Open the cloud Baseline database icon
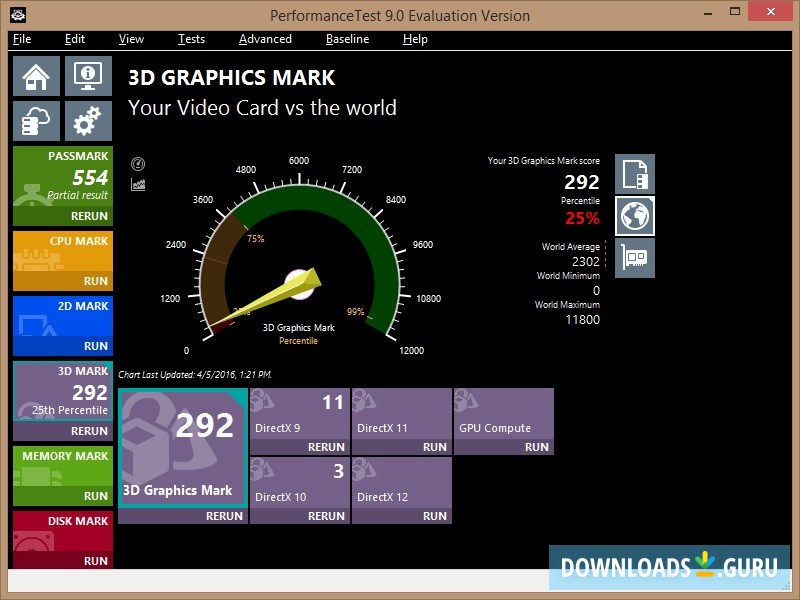This screenshot has width=800, height=600. tap(36, 120)
